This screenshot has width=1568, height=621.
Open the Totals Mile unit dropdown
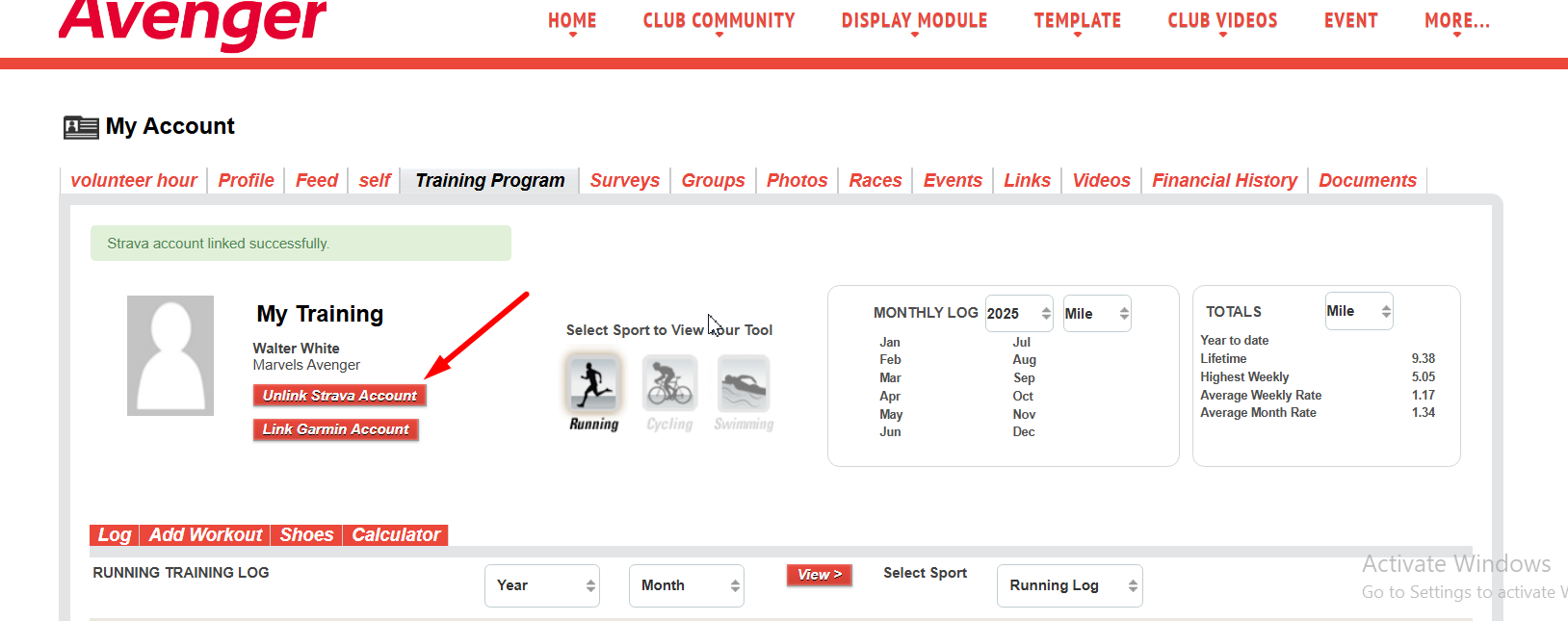tap(1358, 311)
